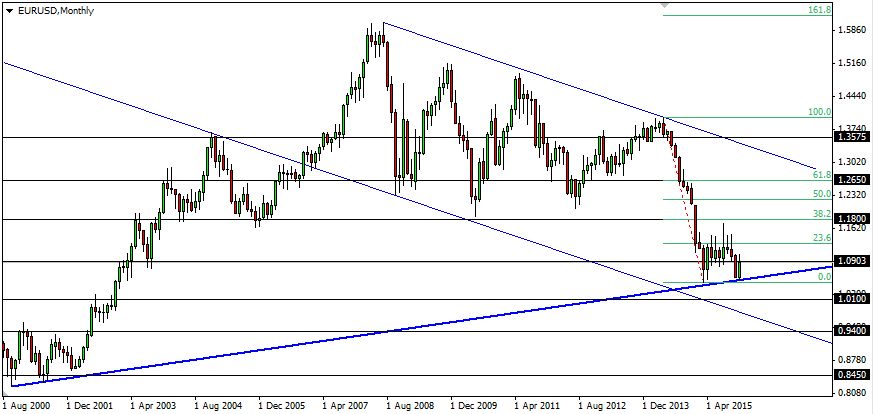873x414 pixels.
Task: Click the 38.2 Fibonacci retracement label
Action: pos(822,213)
